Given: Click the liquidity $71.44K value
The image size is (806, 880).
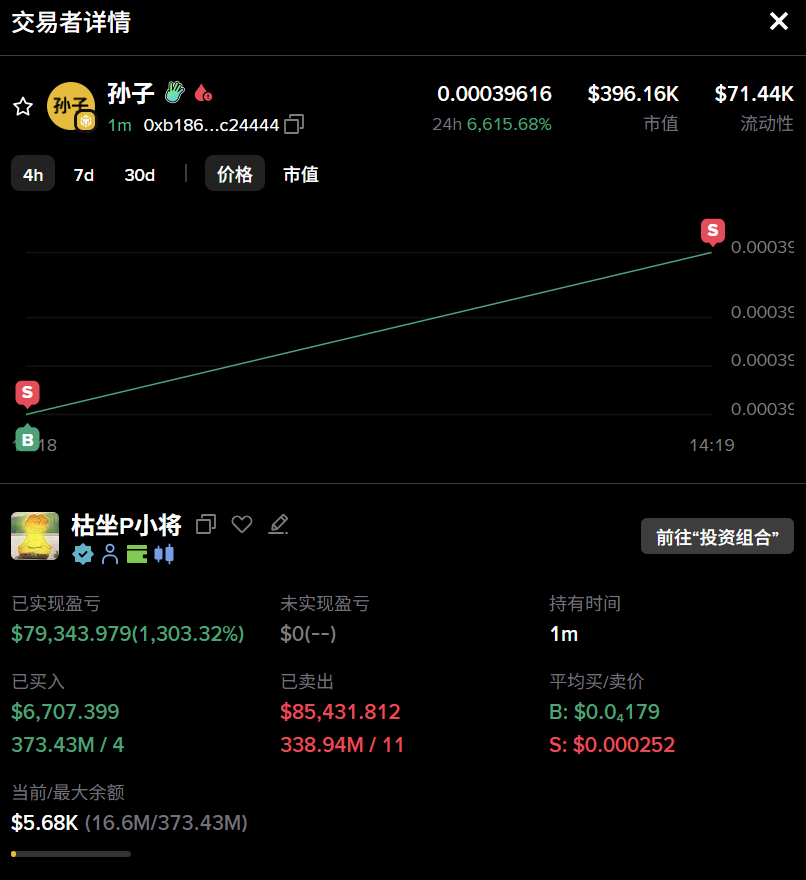Looking at the screenshot, I should coord(754,94).
